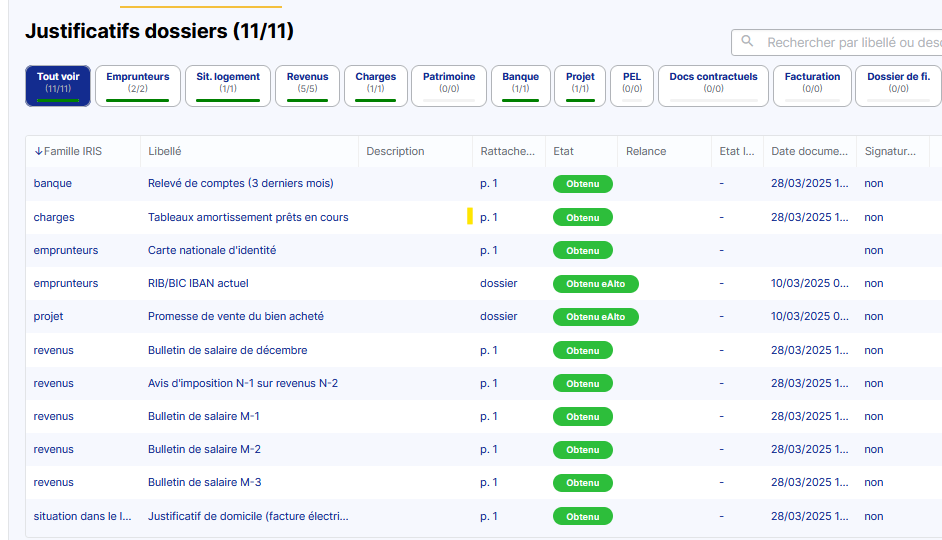942x540 pixels.
Task: Click Obtenu status of Carte nationale d'identité
Action: point(582,251)
